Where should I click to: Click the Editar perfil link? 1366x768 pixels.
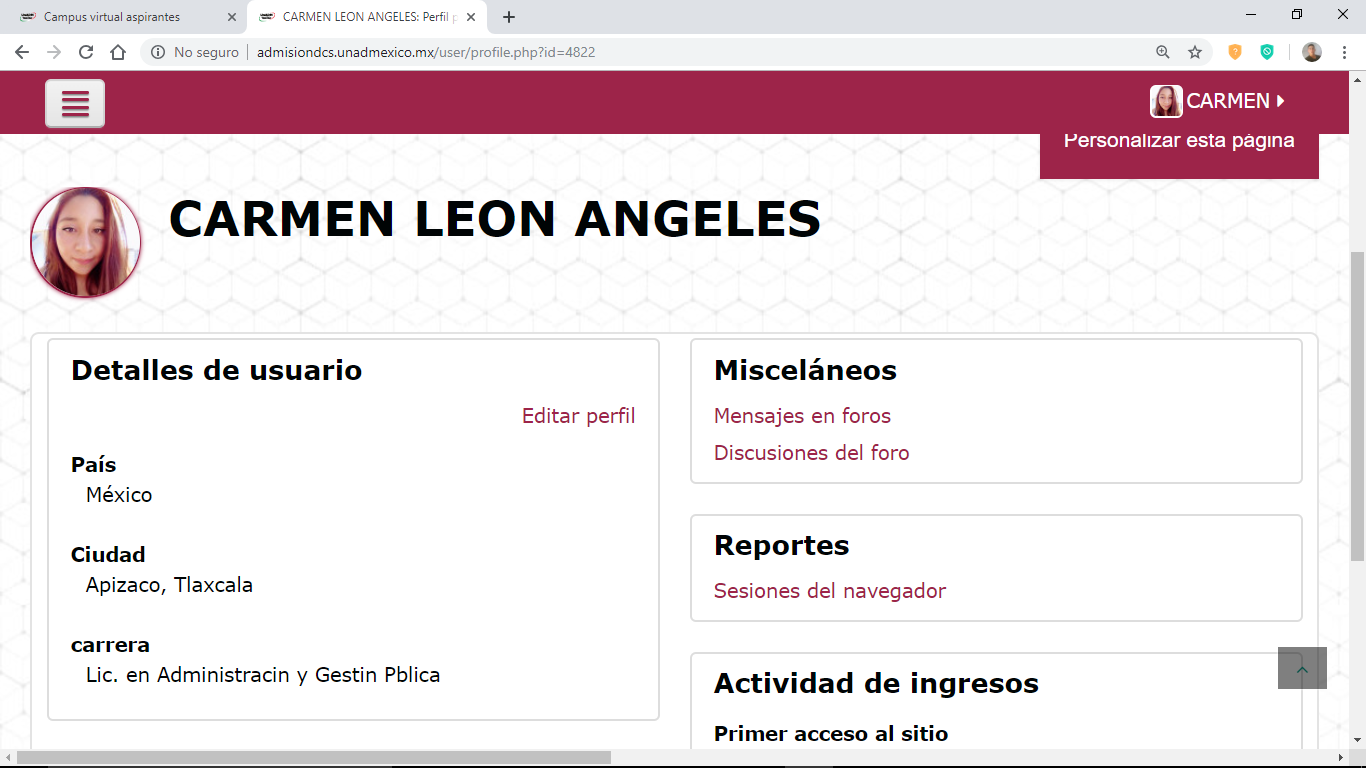[x=578, y=416]
